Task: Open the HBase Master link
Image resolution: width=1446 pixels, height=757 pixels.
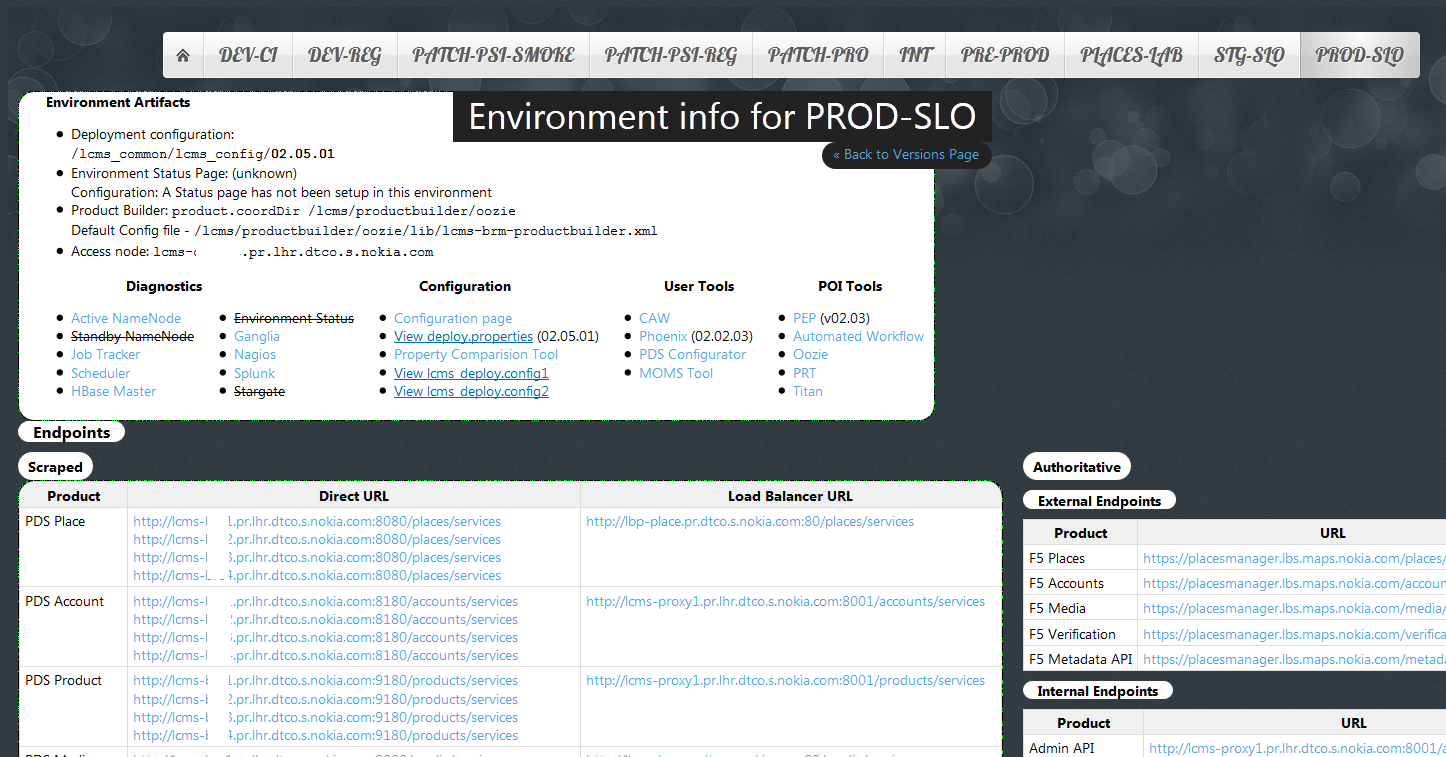Action: click(113, 391)
